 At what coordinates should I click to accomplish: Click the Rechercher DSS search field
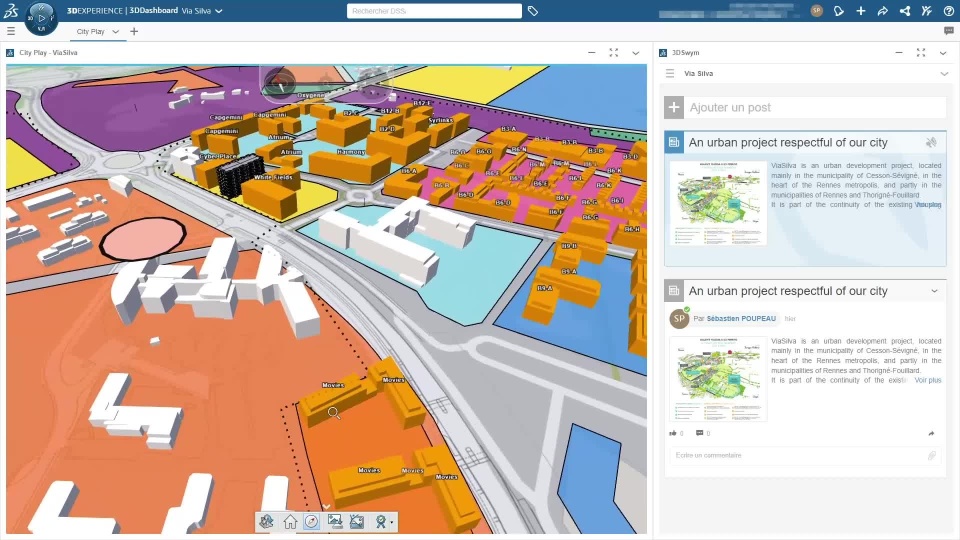[434, 11]
